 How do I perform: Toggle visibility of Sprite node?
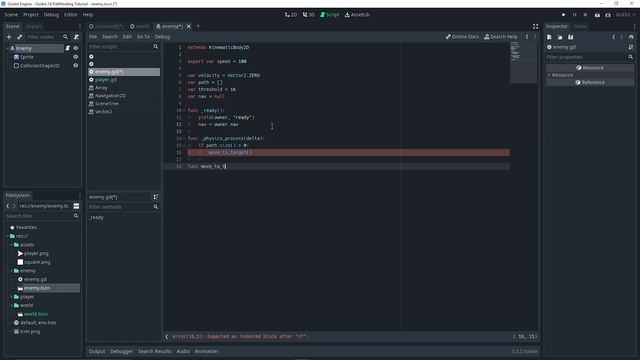pos(76,57)
